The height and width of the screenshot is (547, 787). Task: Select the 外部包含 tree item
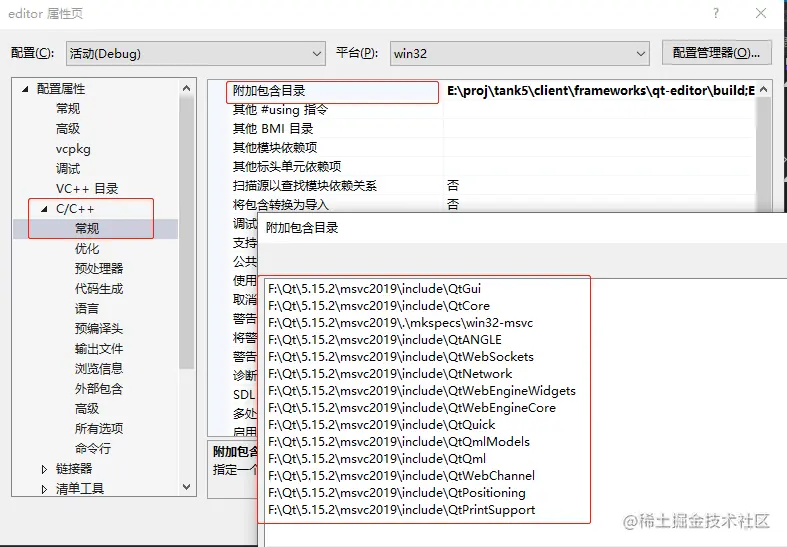[99, 388]
